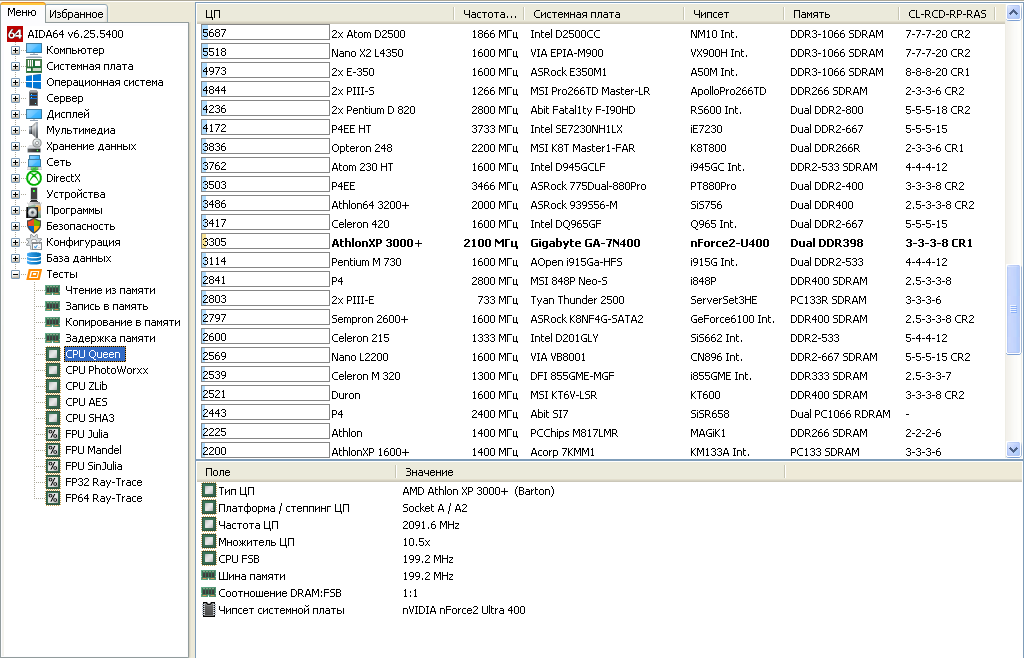Click the memory chip icon beside Чтение из памяти

(x=53, y=290)
